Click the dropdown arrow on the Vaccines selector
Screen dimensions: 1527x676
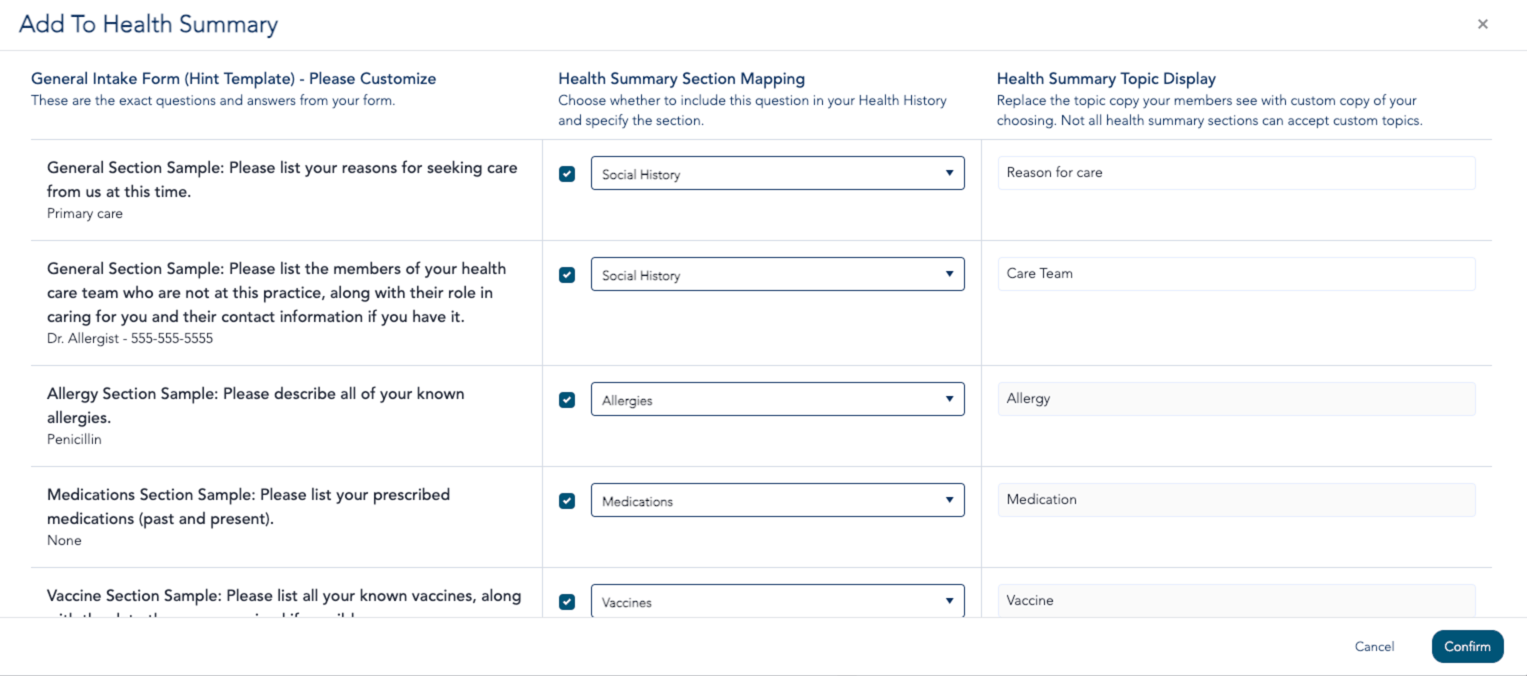coord(950,601)
